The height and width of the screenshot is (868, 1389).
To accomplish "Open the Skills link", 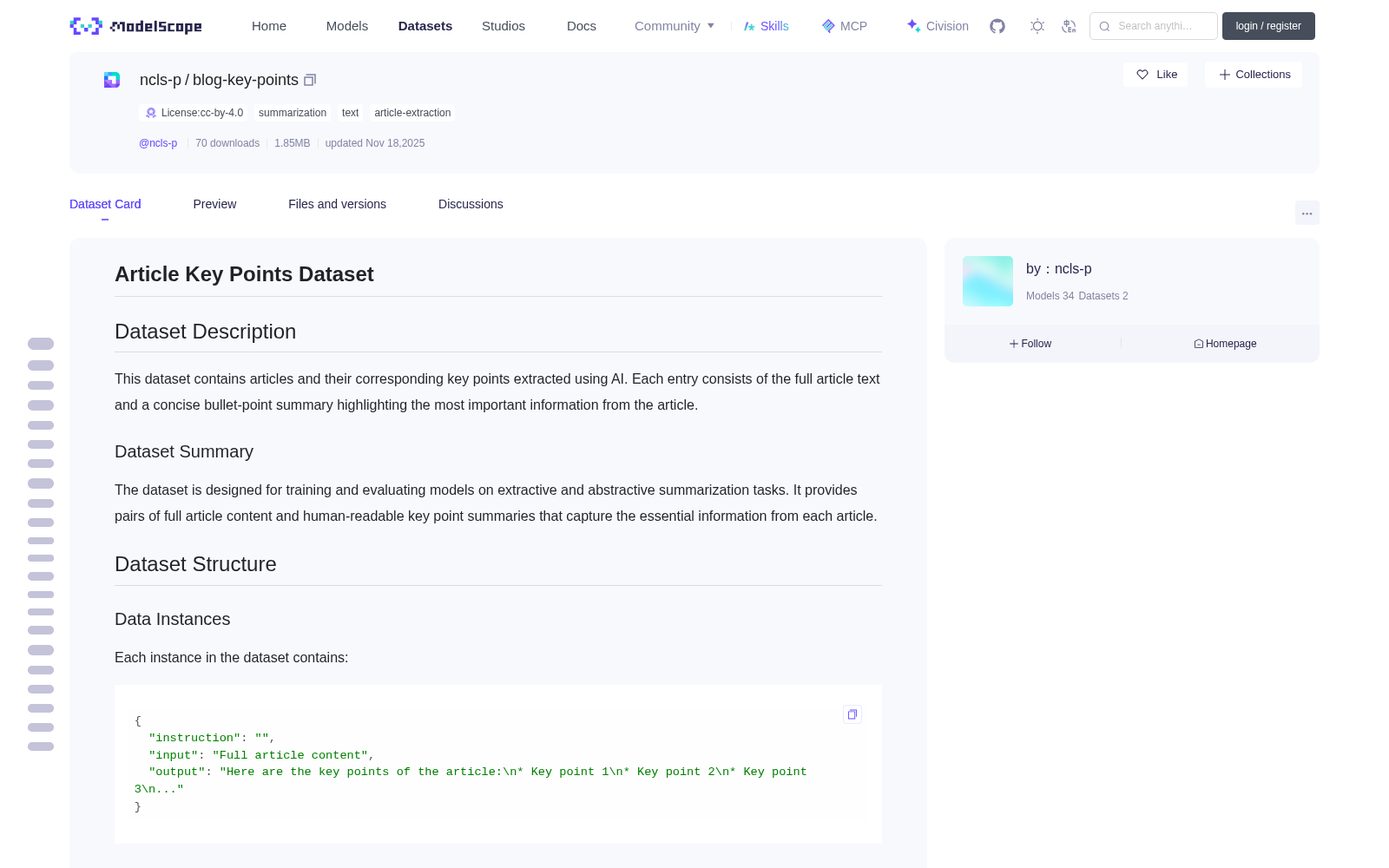I will (766, 26).
